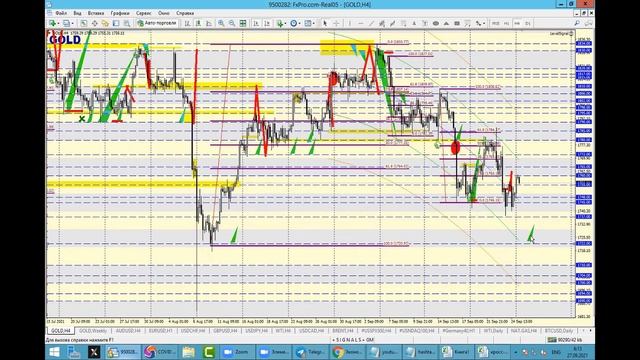Select the Crosshair tool
640x360 pixels.
click(x=336, y=23)
